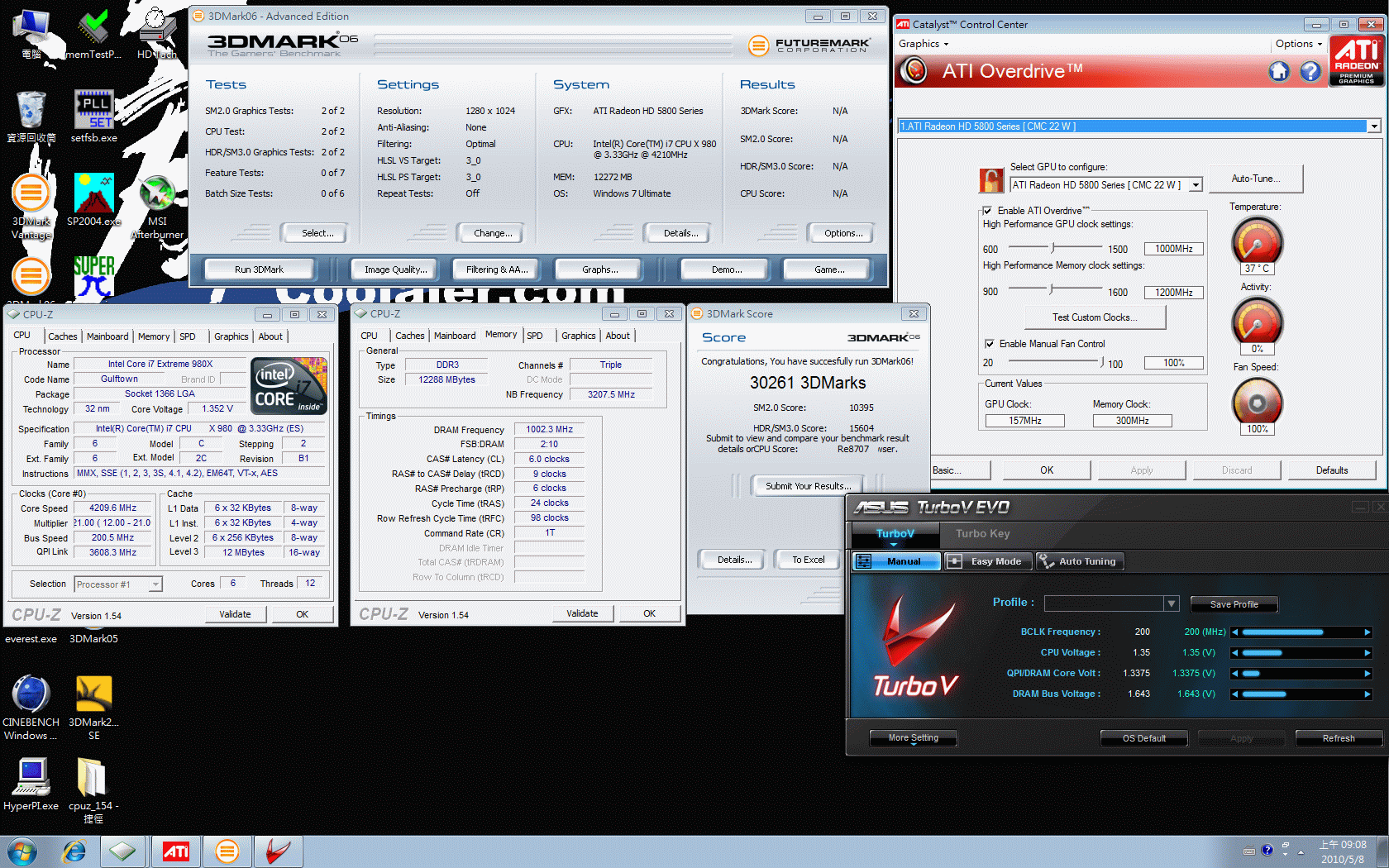Launch SP2004.exe desktop icon
Viewport: 1389px width, 868px height.
coord(94,200)
